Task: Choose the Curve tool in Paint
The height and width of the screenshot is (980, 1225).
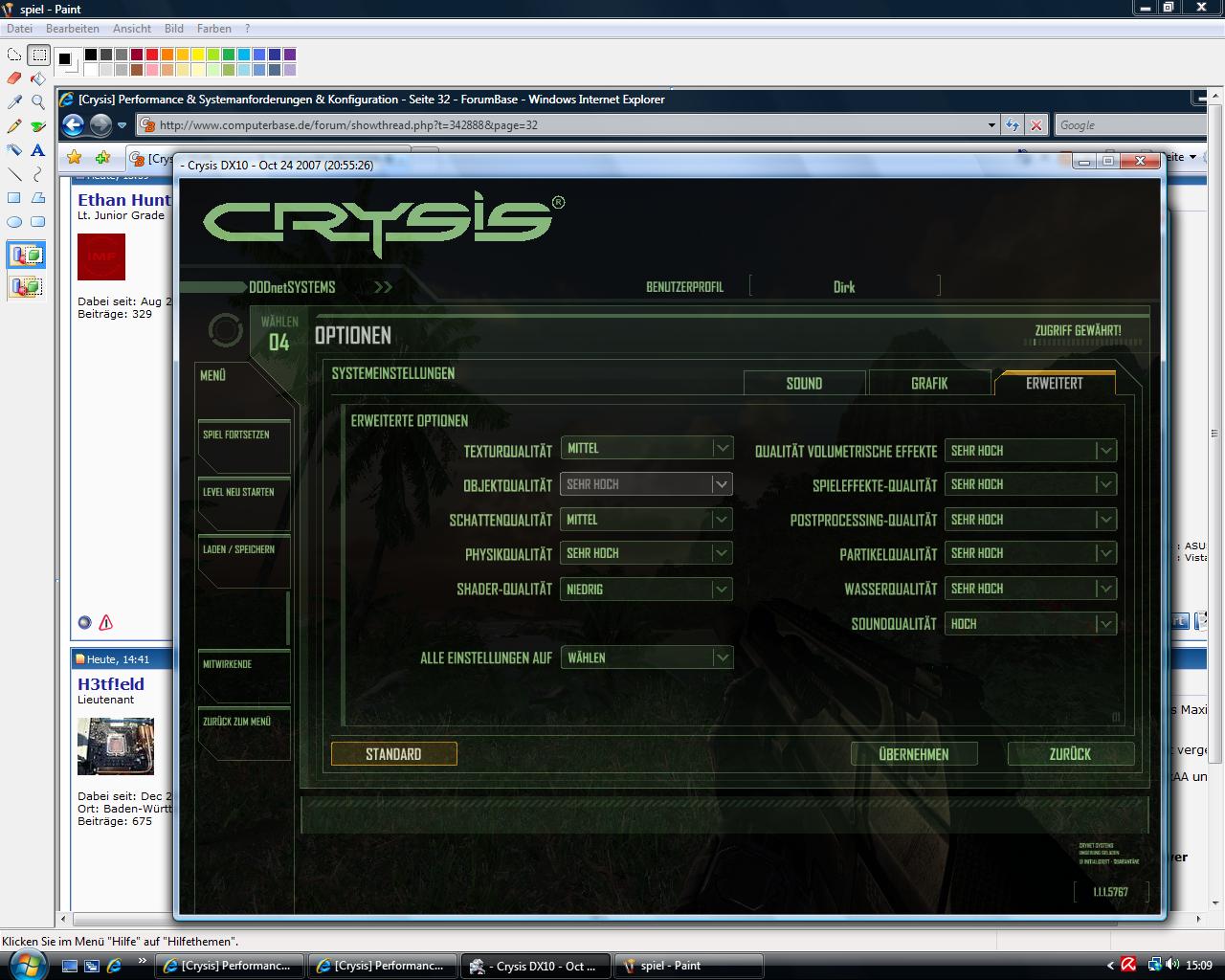Action: coord(38,173)
